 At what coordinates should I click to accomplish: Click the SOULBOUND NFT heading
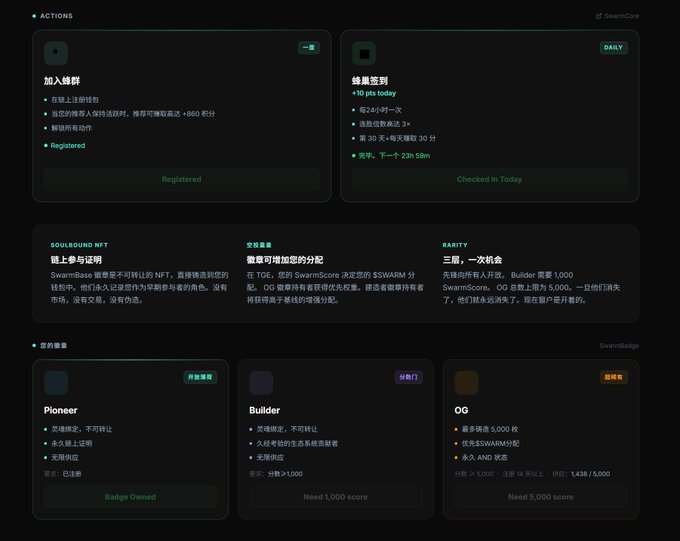pyautogui.click(x=79, y=245)
